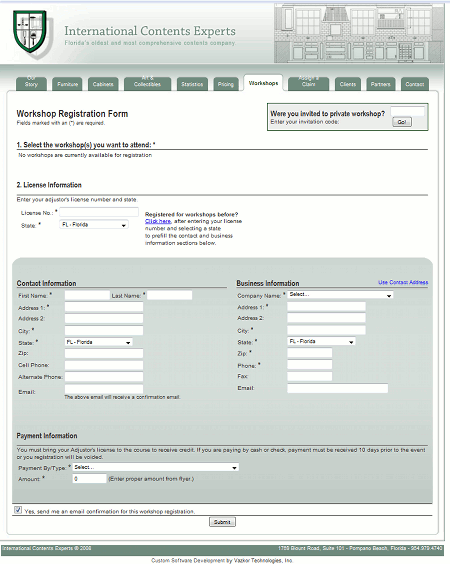Open the Cabinets tab
Image resolution: width=450 pixels, height=564 pixels.
[103, 84]
